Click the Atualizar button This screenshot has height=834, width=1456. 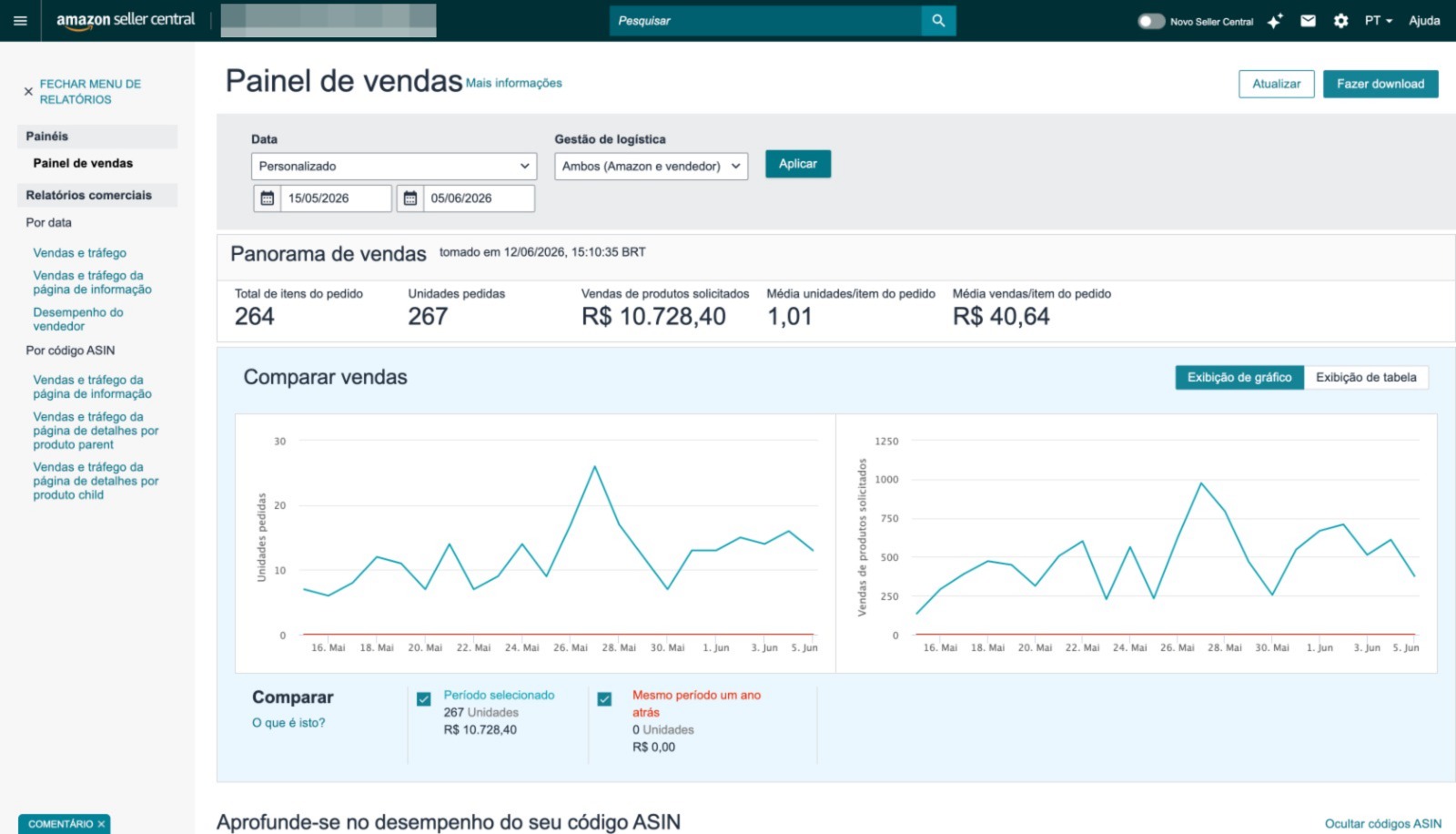click(x=1276, y=84)
